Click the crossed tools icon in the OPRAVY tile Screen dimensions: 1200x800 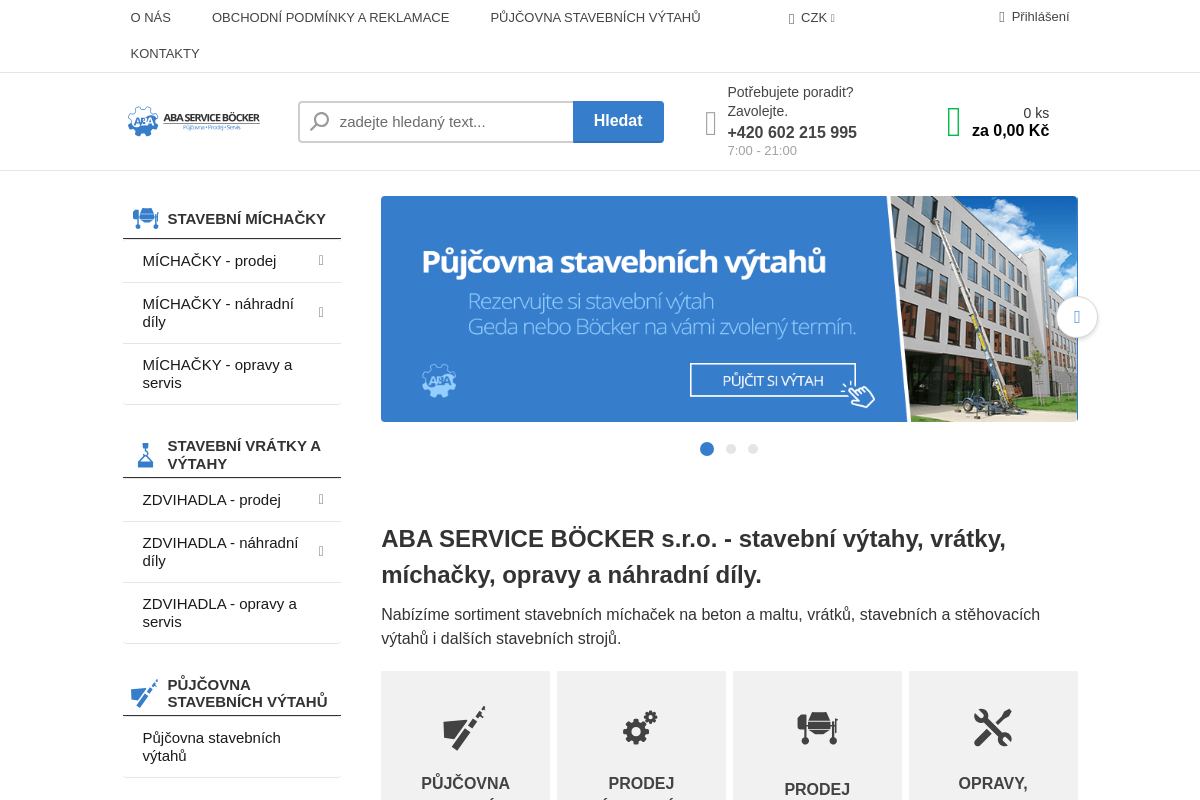(x=992, y=726)
